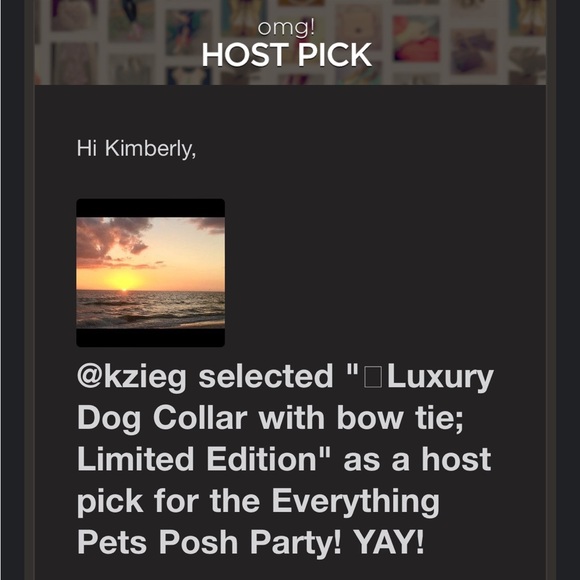This screenshot has width=580, height=580.
Task: Tap the omg! text in banner
Action: click(x=287, y=27)
